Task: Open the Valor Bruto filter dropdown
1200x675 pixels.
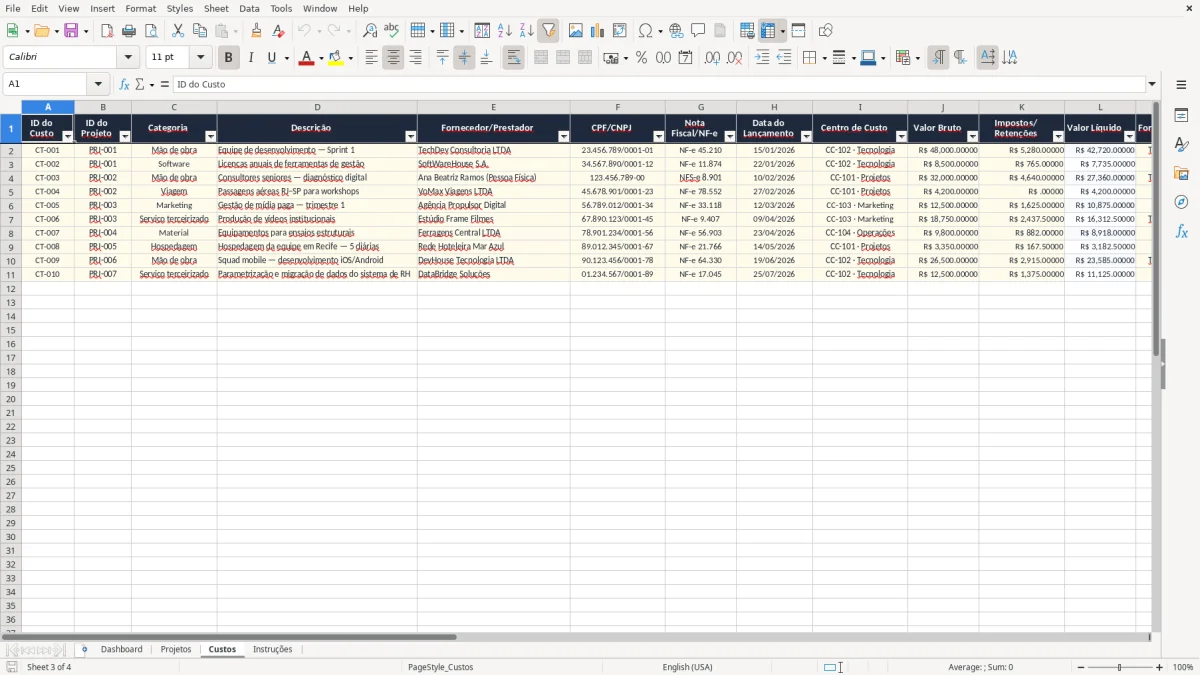Action: click(x=972, y=136)
